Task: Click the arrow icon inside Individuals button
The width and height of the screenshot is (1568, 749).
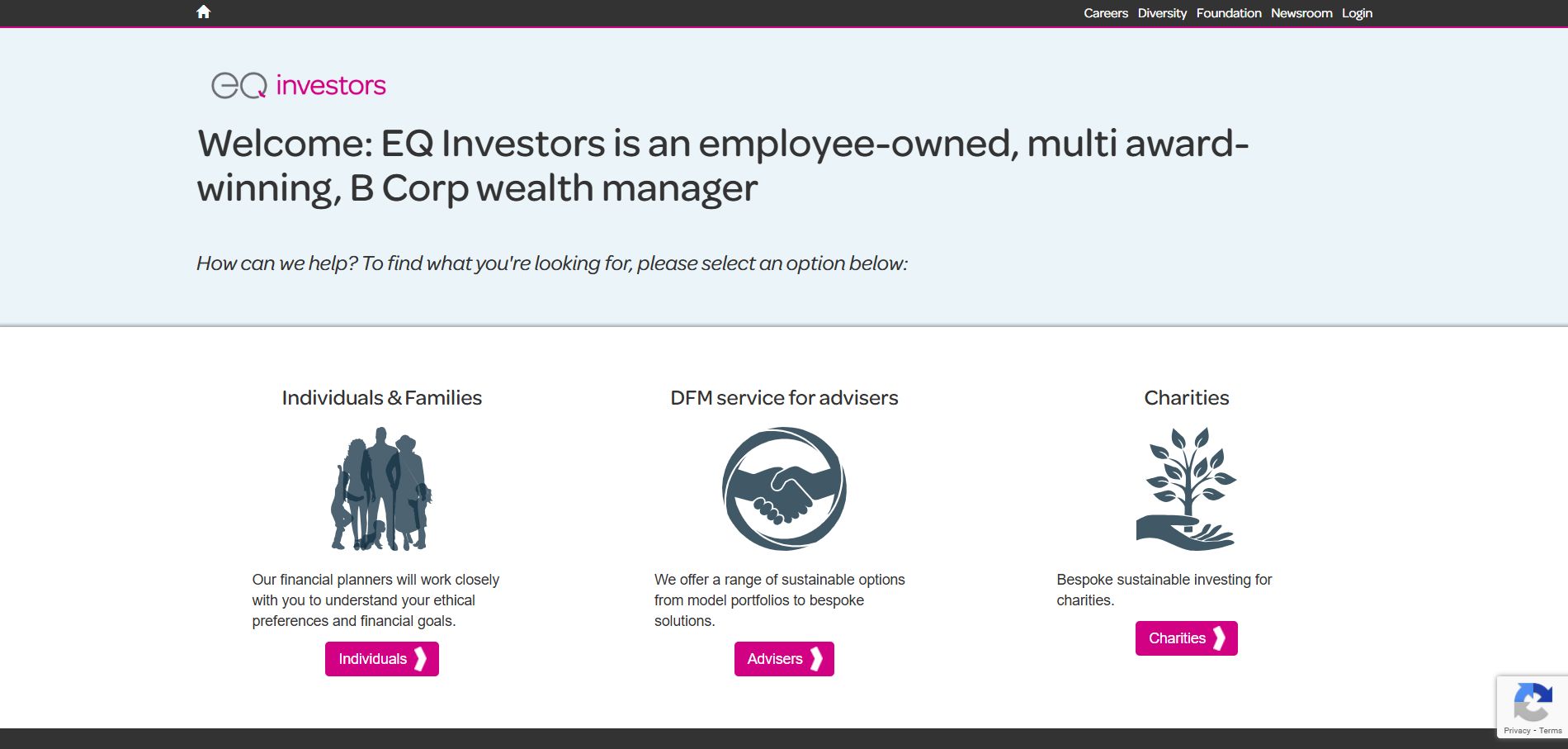Action: 421,658
